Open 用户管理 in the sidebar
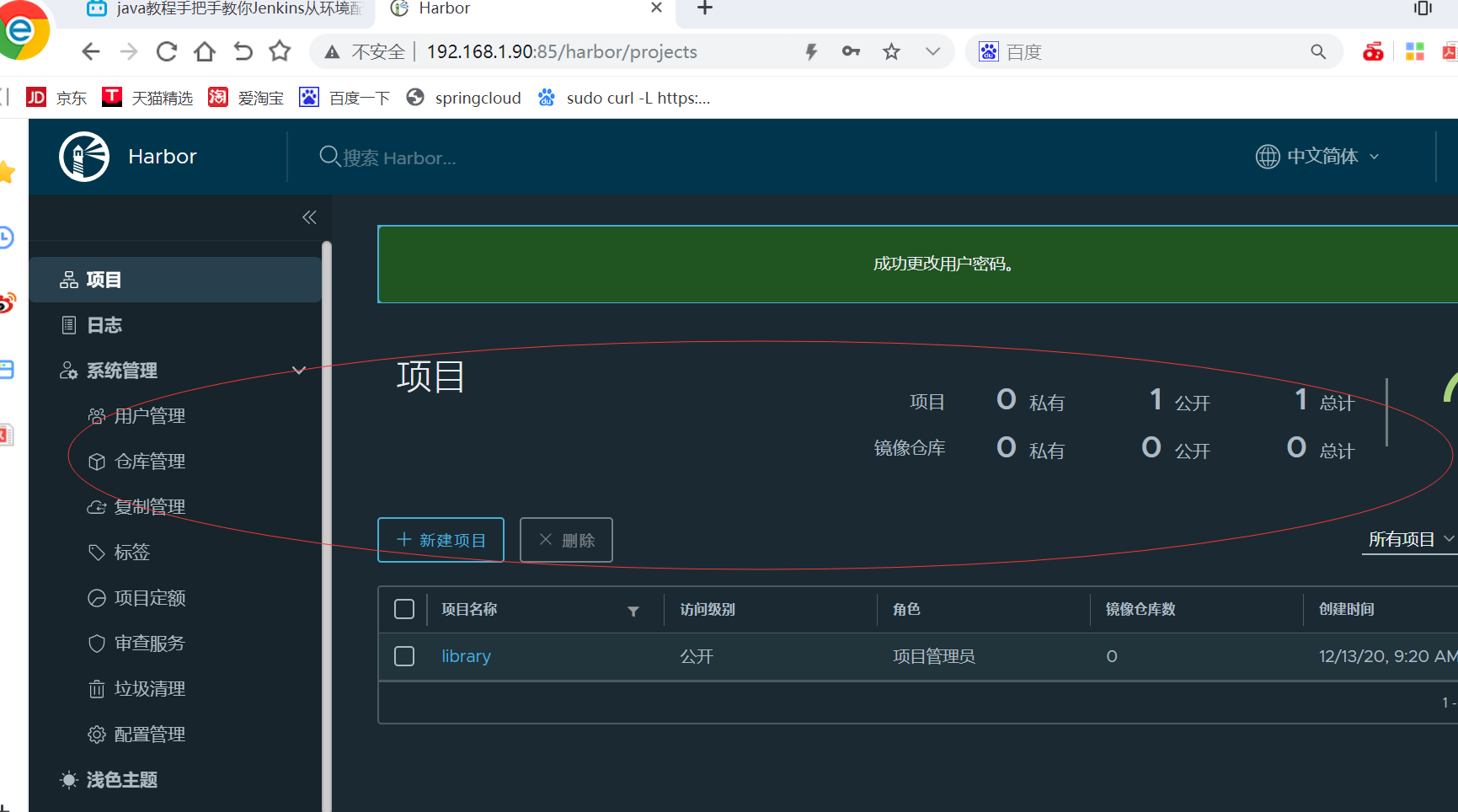Screen dimensions: 1458x812 point(149,416)
